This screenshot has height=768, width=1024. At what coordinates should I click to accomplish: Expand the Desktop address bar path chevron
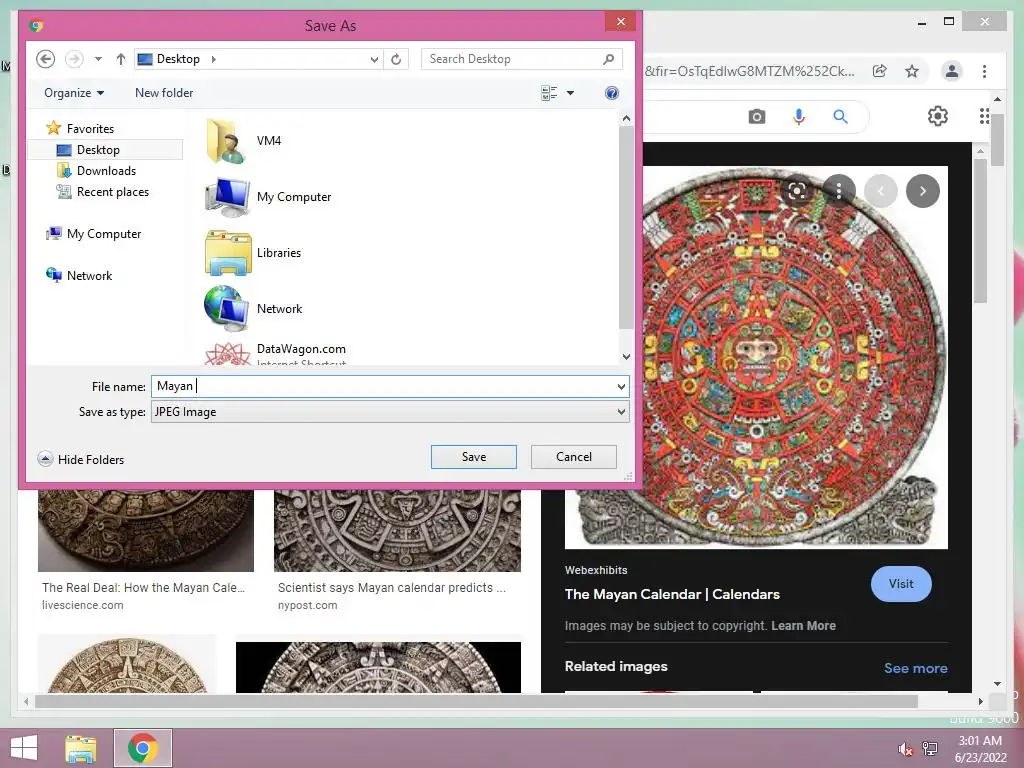(214, 59)
